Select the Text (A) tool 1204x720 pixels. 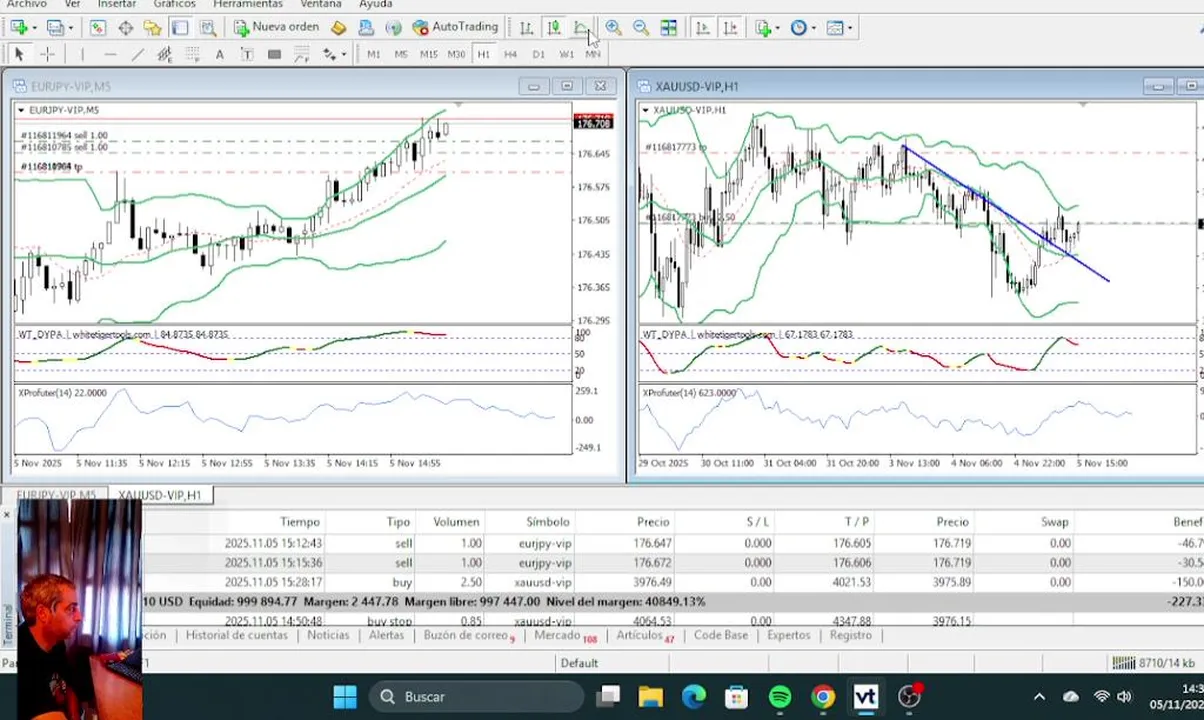coord(219,54)
